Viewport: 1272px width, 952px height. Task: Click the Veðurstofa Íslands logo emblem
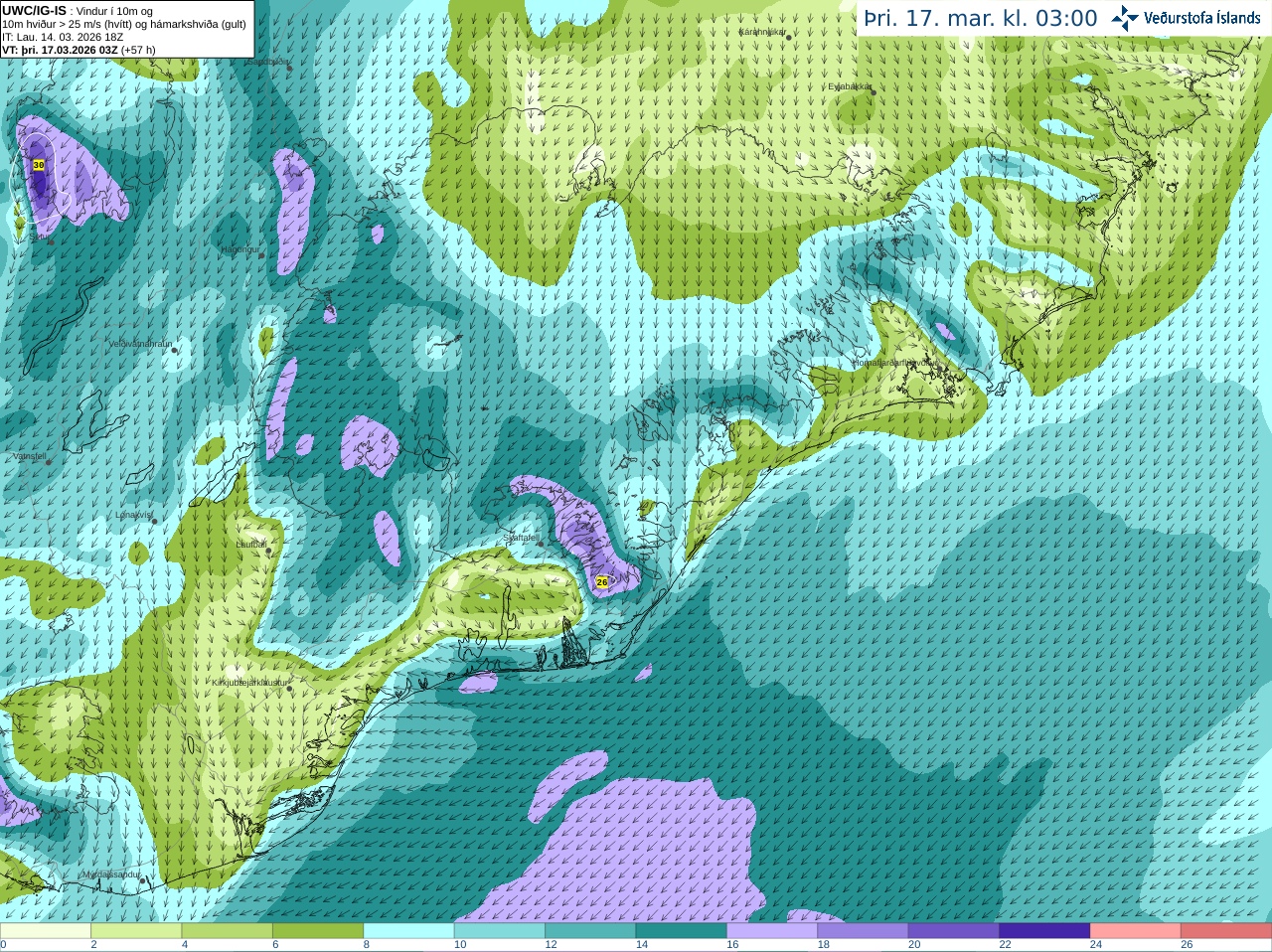1125,18
